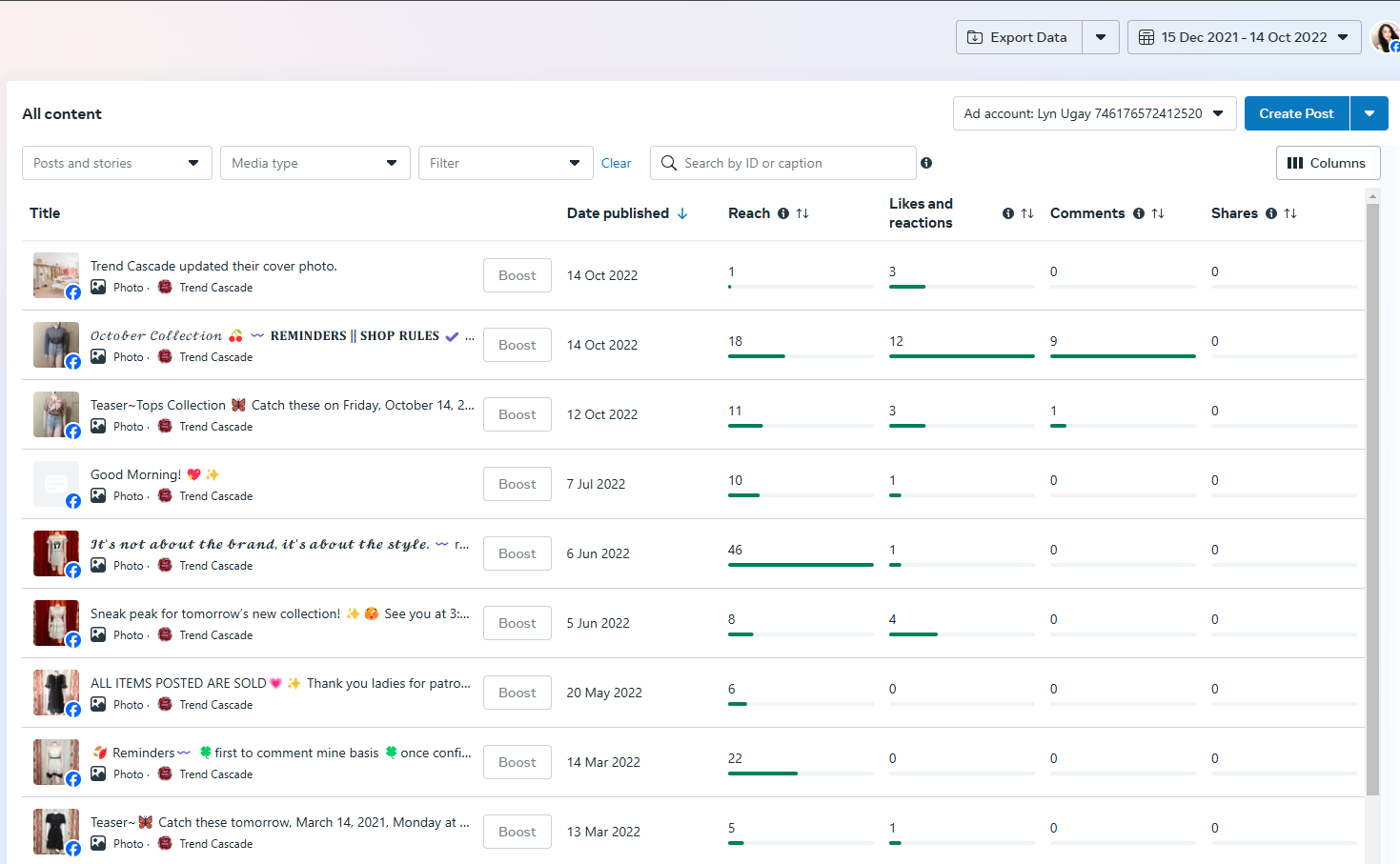Image resolution: width=1400 pixels, height=864 pixels.
Task: Click the Create Post button
Action: 1296,113
